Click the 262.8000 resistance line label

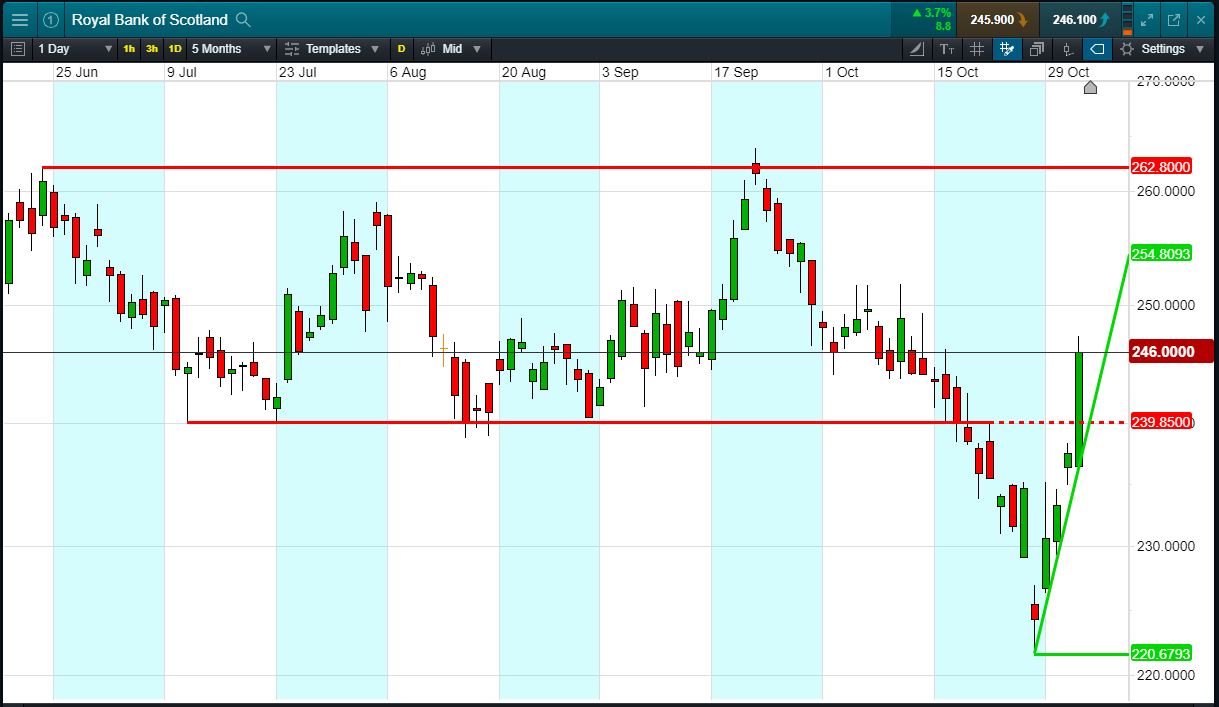click(1162, 167)
